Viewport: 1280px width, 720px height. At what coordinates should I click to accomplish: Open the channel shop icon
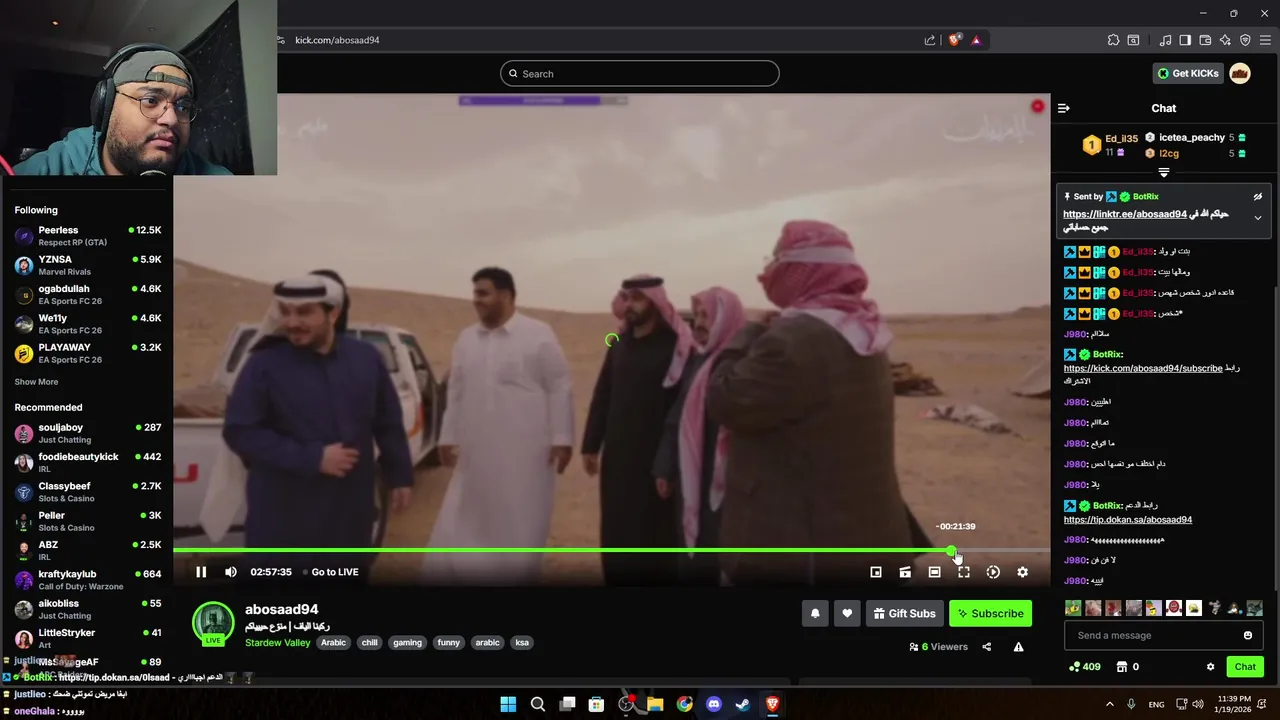(x=1122, y=667)
